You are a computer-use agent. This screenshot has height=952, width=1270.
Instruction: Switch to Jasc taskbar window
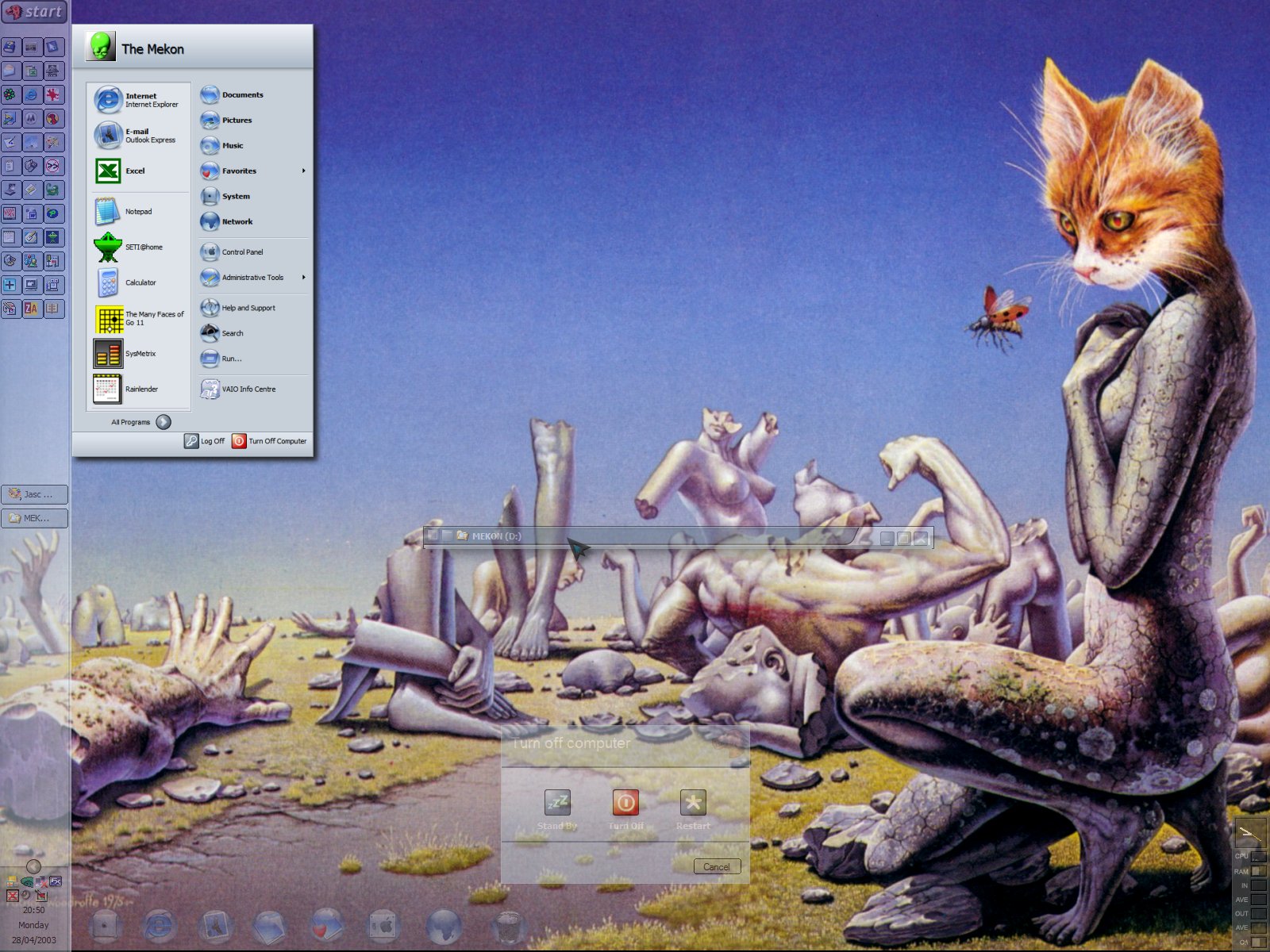coord(35,494)
